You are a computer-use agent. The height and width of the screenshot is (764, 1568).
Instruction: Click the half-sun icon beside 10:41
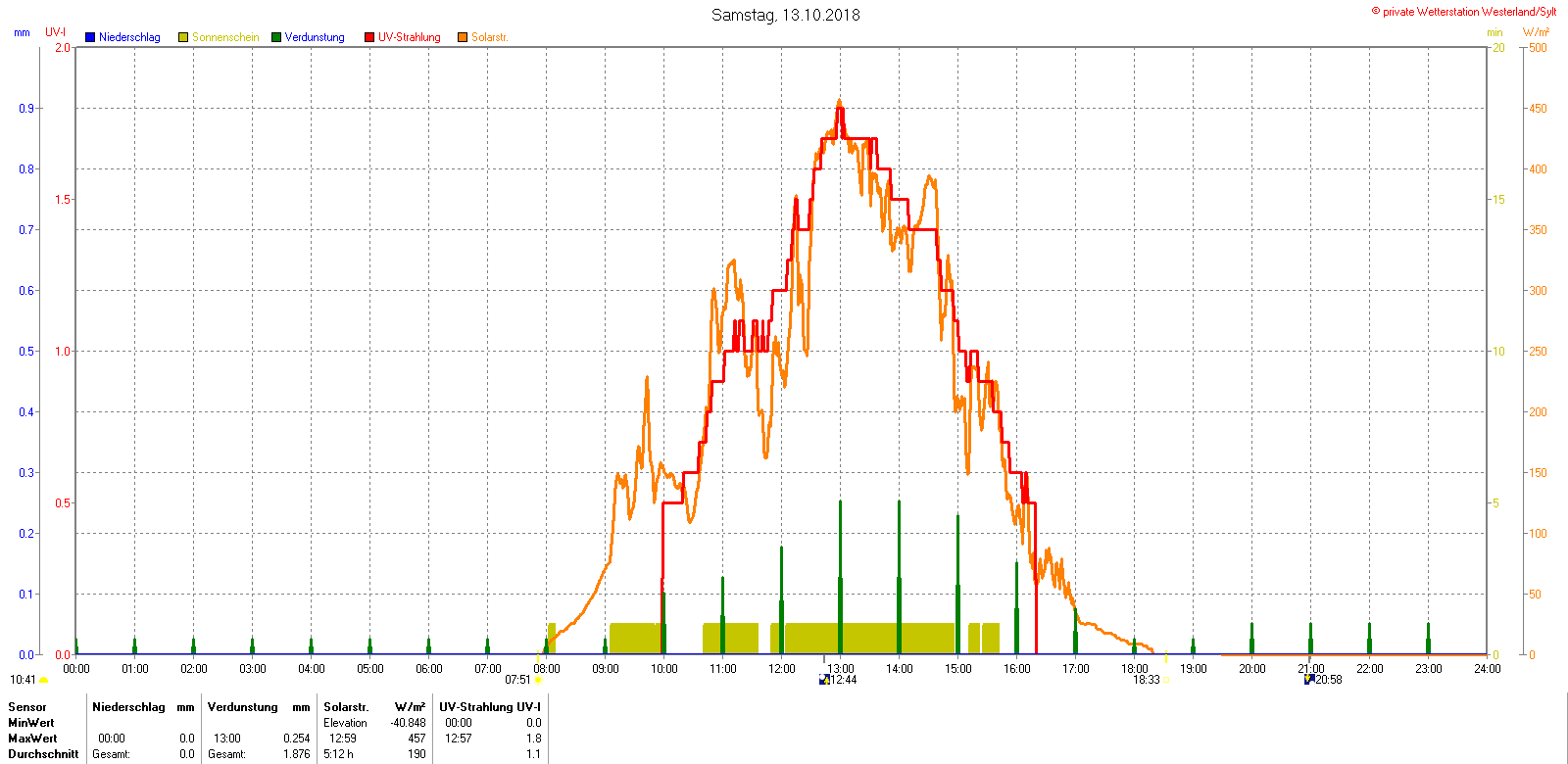(44, 681)
